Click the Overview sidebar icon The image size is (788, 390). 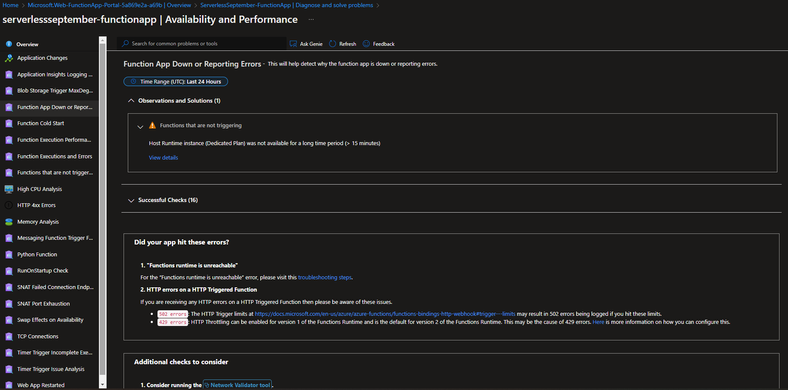point(9,44)
